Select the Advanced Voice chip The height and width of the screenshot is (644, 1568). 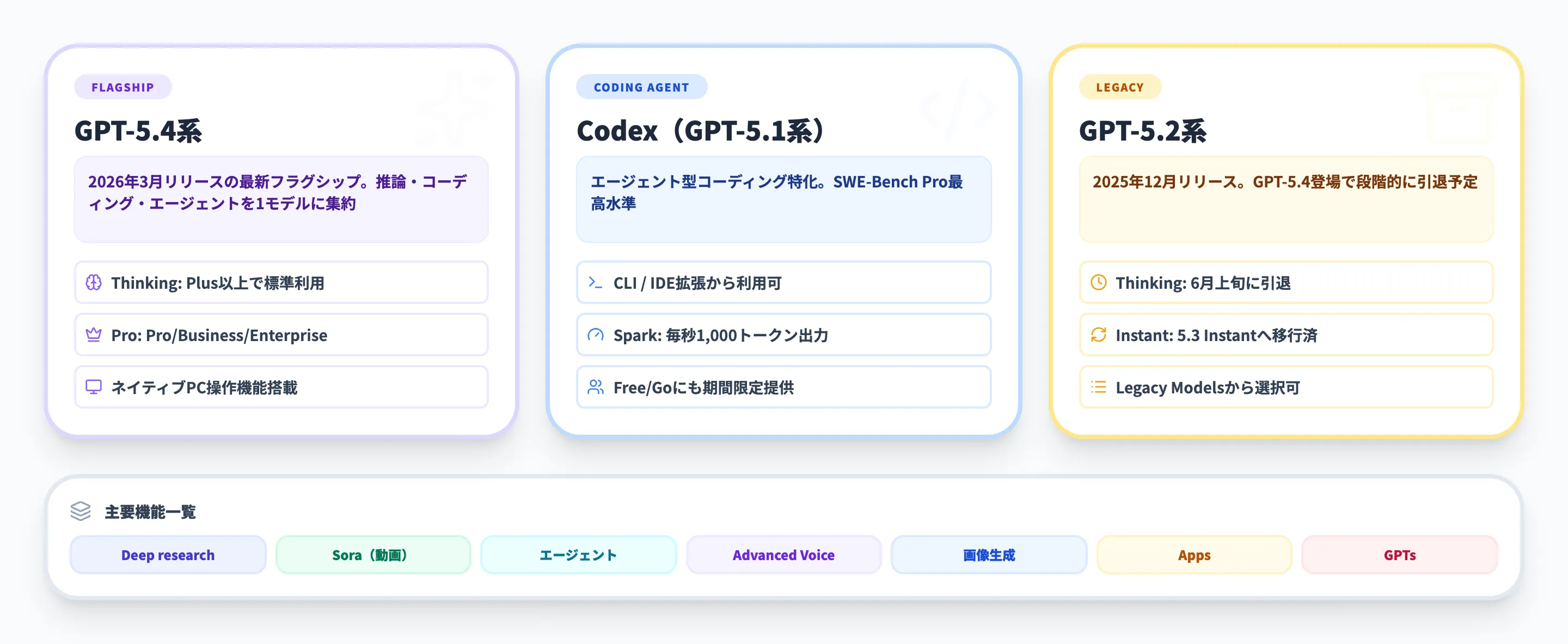(x=783, y=555)
